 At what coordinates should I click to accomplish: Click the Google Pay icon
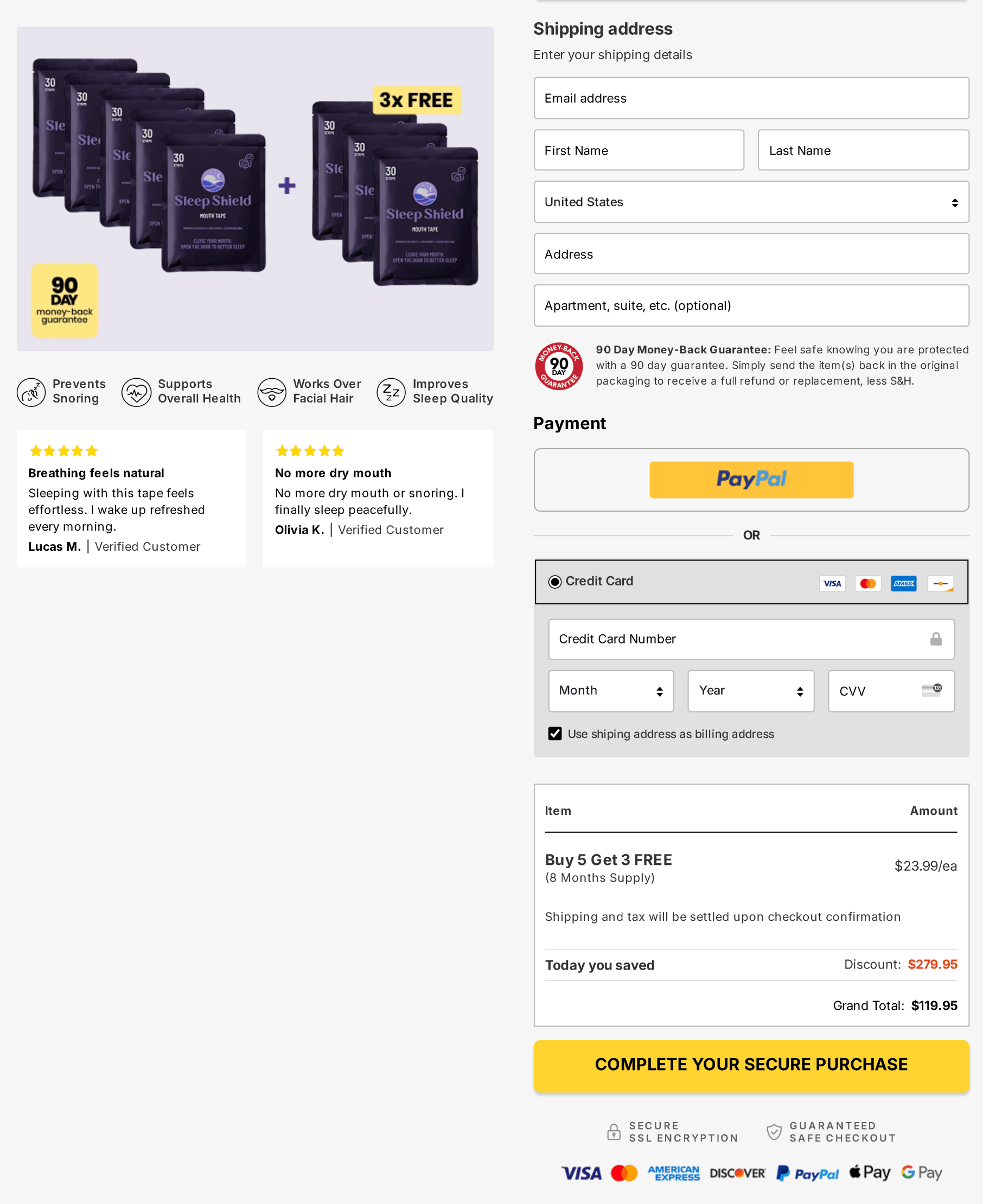[x=920, y=1173]
